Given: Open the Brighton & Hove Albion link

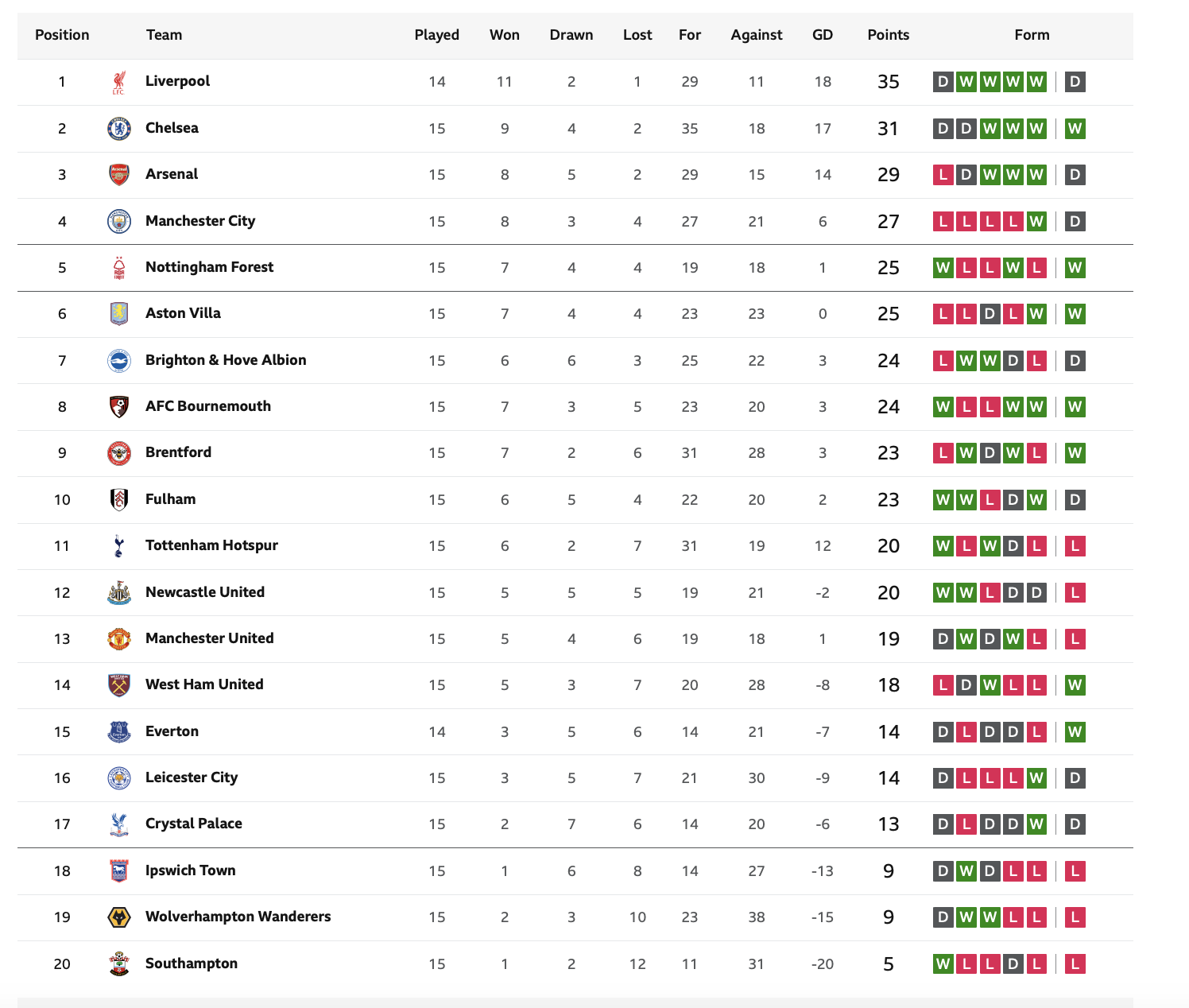Looking at the screenshot, I should (x=226, y=360).
